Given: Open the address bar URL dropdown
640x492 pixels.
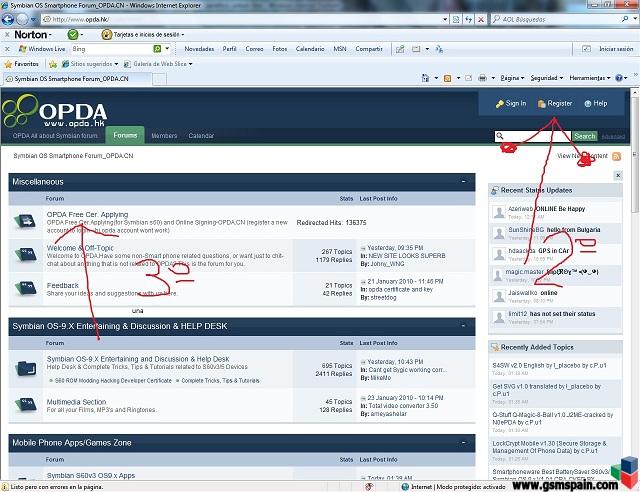Looking at the screenshot, I should point(445,19).
